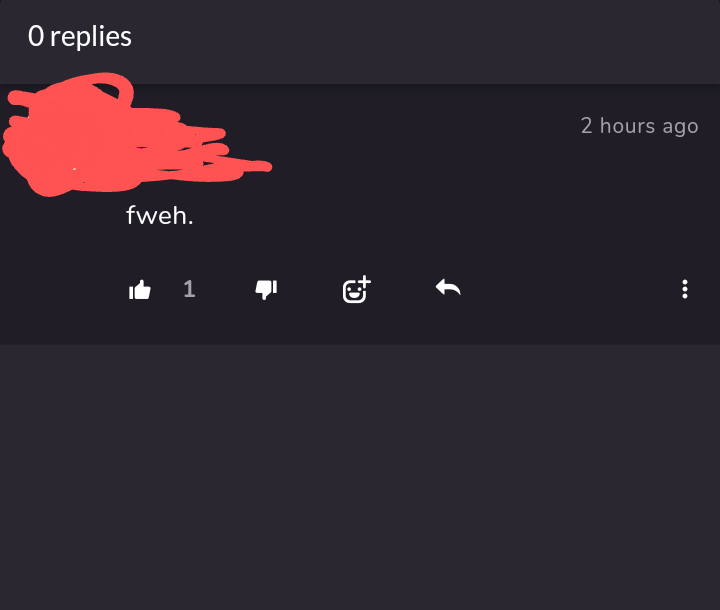Click the replies header bar
The height and width of the screenshot is (610, 720).
pyautogui.click(x=400, y=40)
